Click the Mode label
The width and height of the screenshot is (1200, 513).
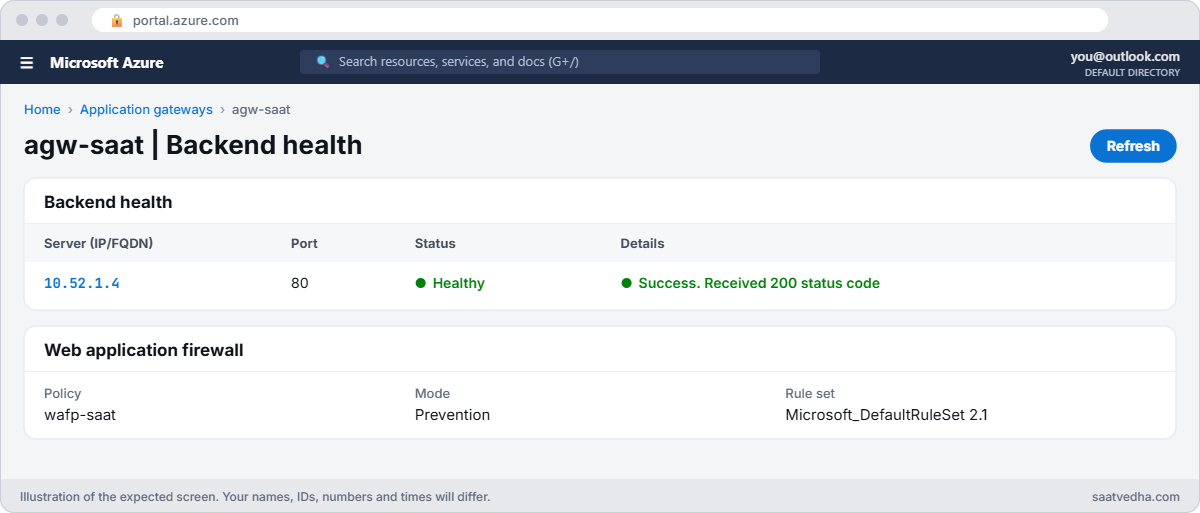point(432,393)
